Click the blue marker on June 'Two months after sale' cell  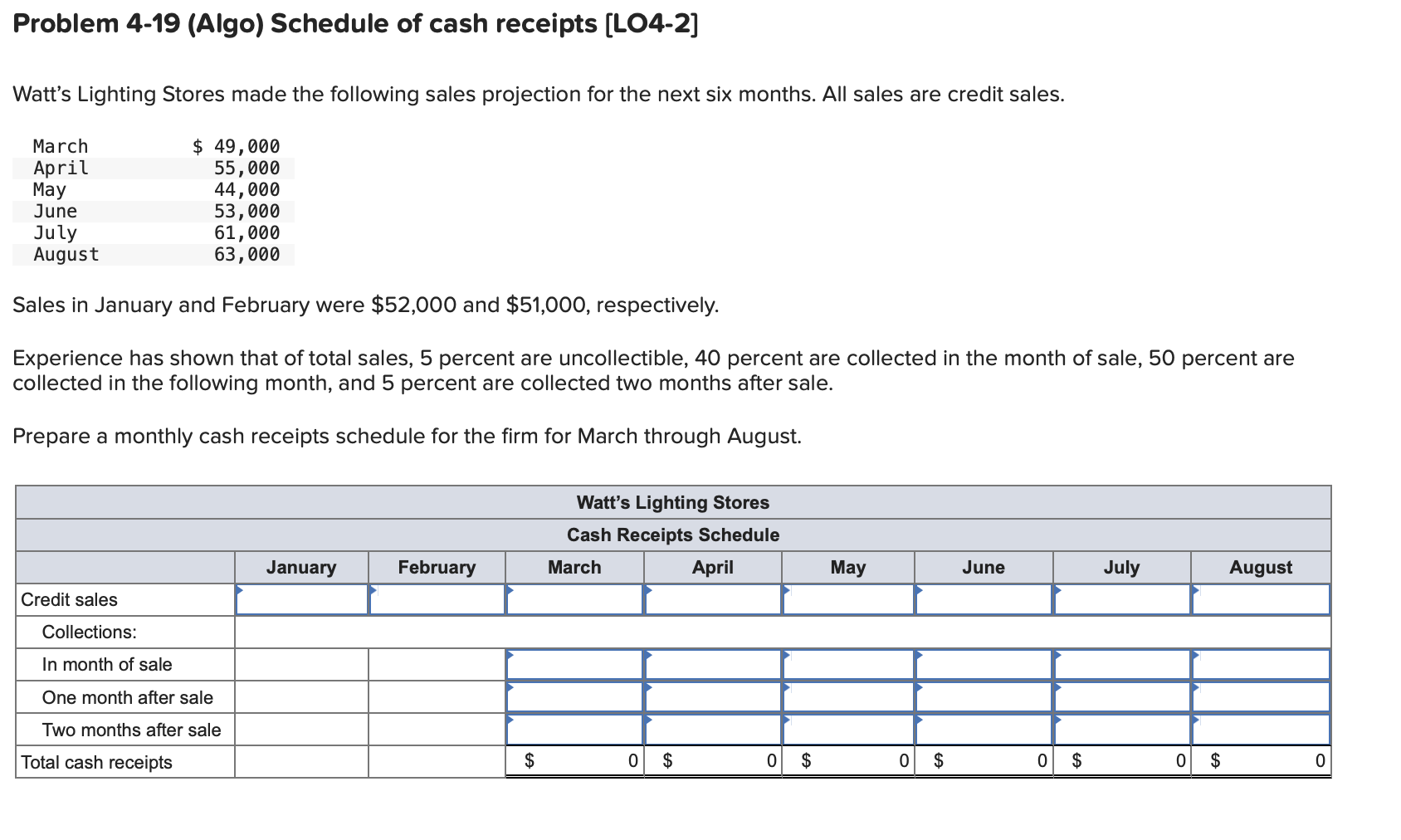[x=920, y=722]
